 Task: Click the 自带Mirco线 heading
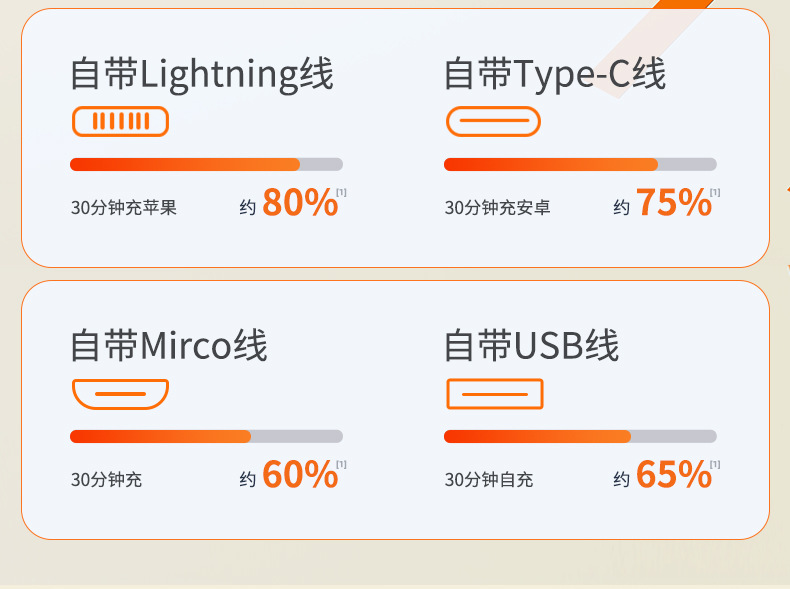click(169, 346)
